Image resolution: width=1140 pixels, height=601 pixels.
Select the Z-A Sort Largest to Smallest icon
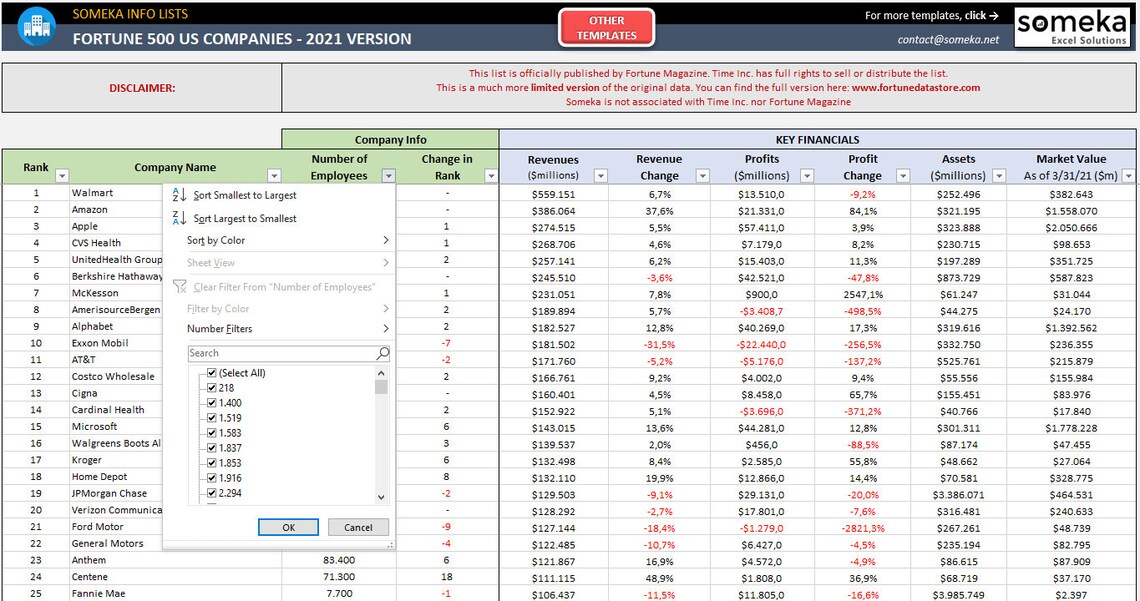pos(178,218)
